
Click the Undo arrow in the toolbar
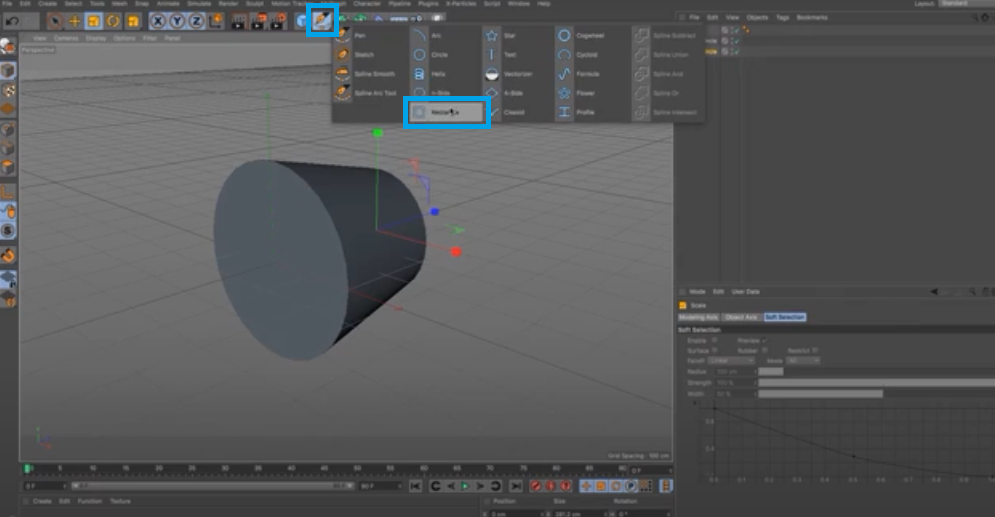click(12, 21)
